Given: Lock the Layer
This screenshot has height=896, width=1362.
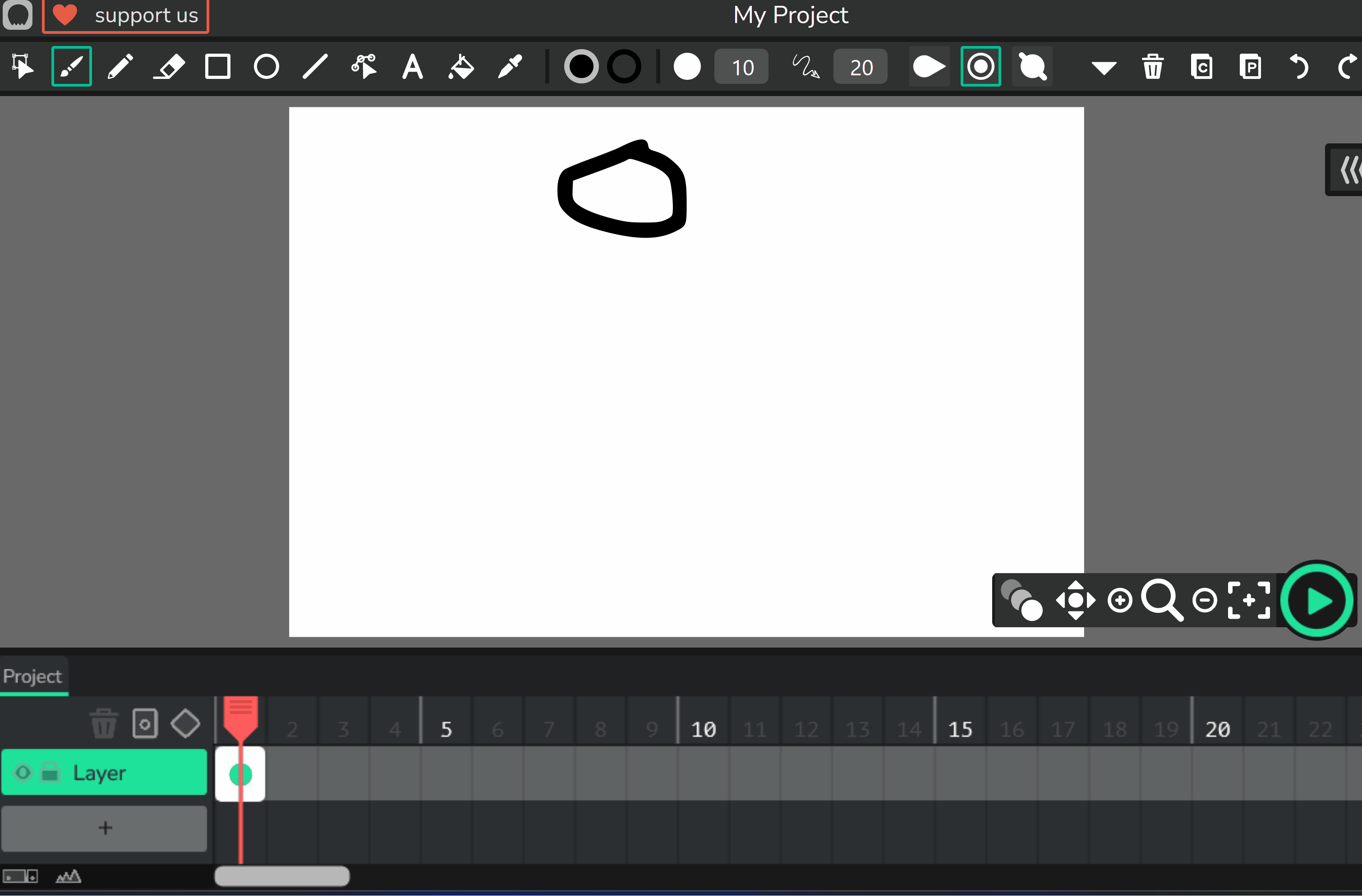Looking at the screenshot, I should pos(49,772).
